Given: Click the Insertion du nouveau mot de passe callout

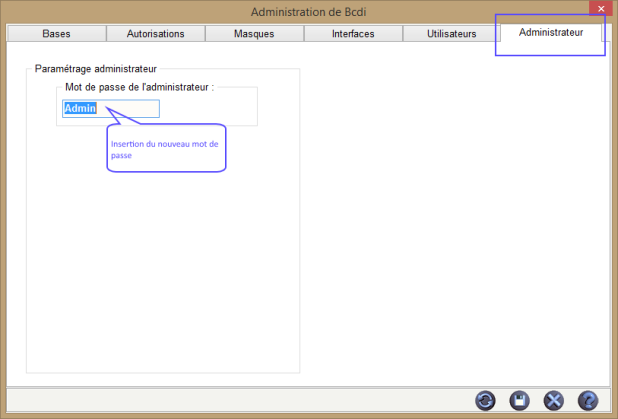Looking at the screenshot, I should [x=166, y=150].
